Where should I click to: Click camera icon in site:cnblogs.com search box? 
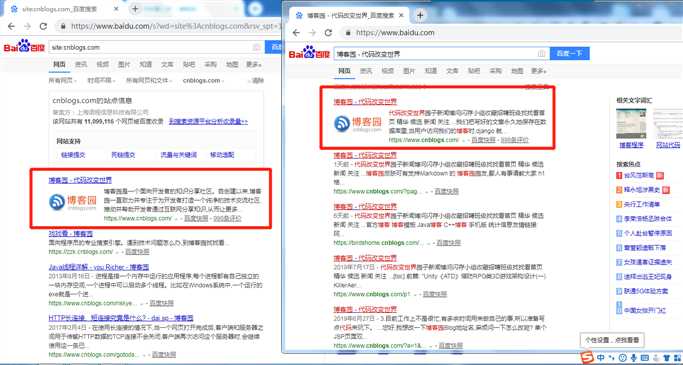257,47
